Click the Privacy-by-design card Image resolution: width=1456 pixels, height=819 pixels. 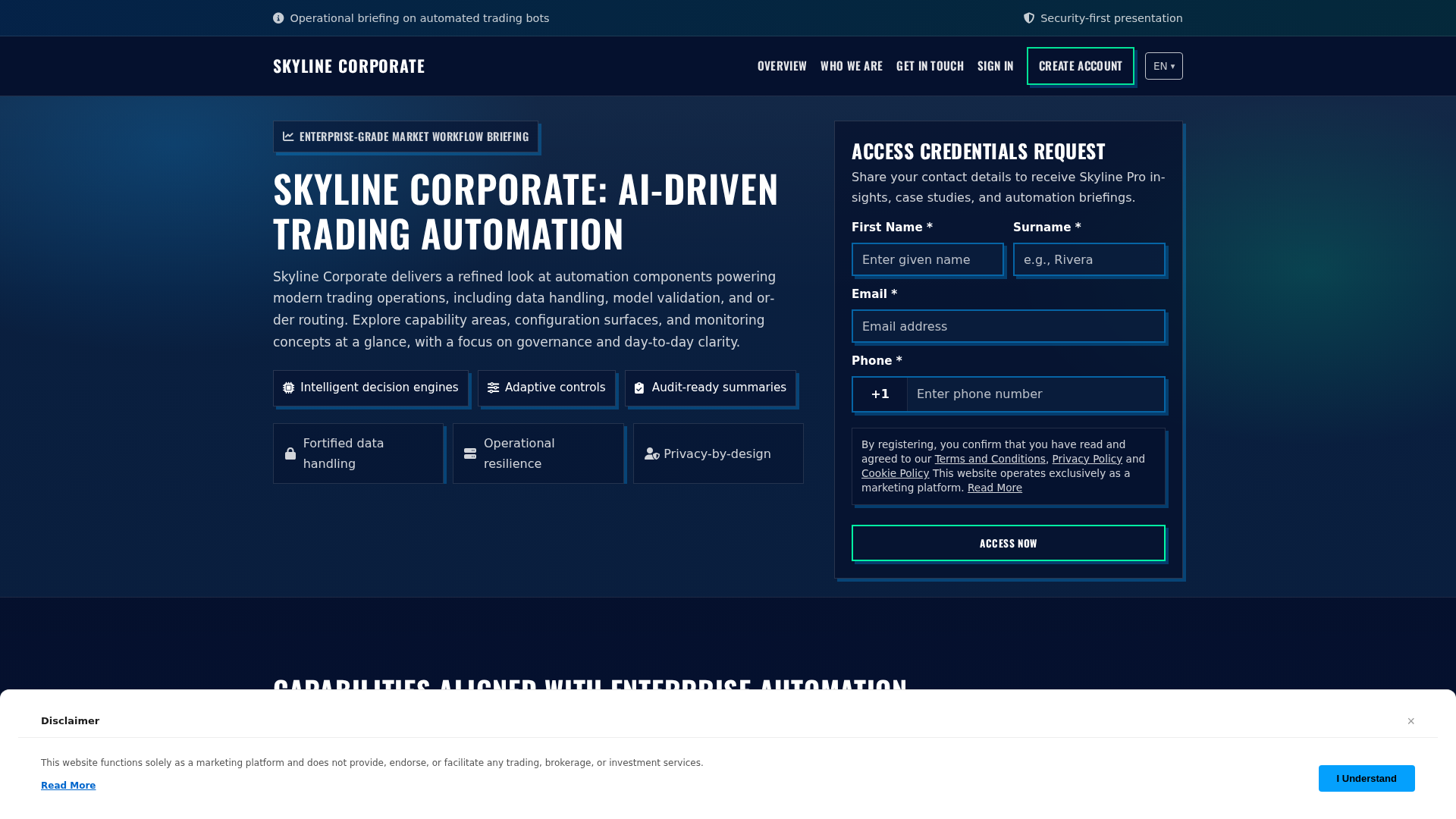click(x=718, y=453)
